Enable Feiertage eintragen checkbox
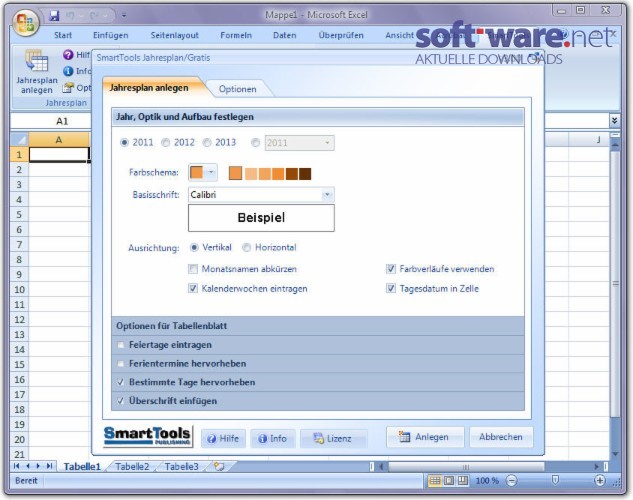This screenshot has height=500, width=633. (121, 345)
